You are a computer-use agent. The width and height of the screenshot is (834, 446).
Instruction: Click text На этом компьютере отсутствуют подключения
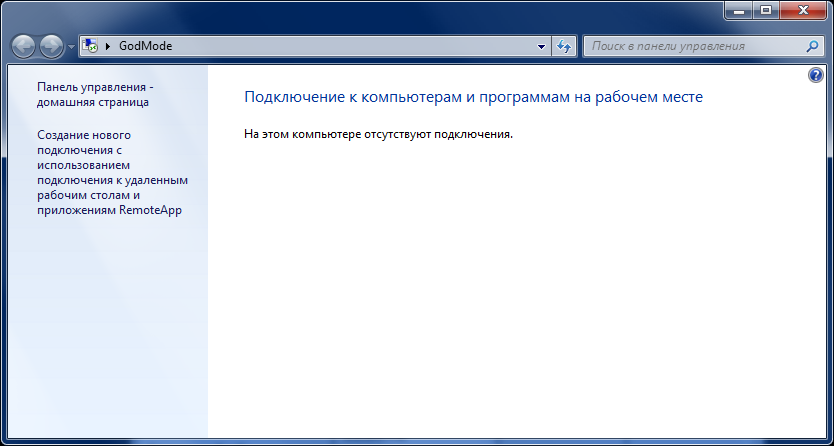tap(378, 134)
